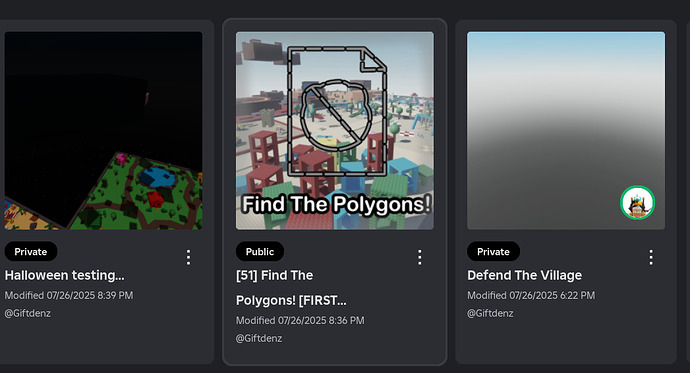The height and width of the screenshot is (373, 690).
Task: Click the Private badge on Defend The Village
Action: click(493, 252)
